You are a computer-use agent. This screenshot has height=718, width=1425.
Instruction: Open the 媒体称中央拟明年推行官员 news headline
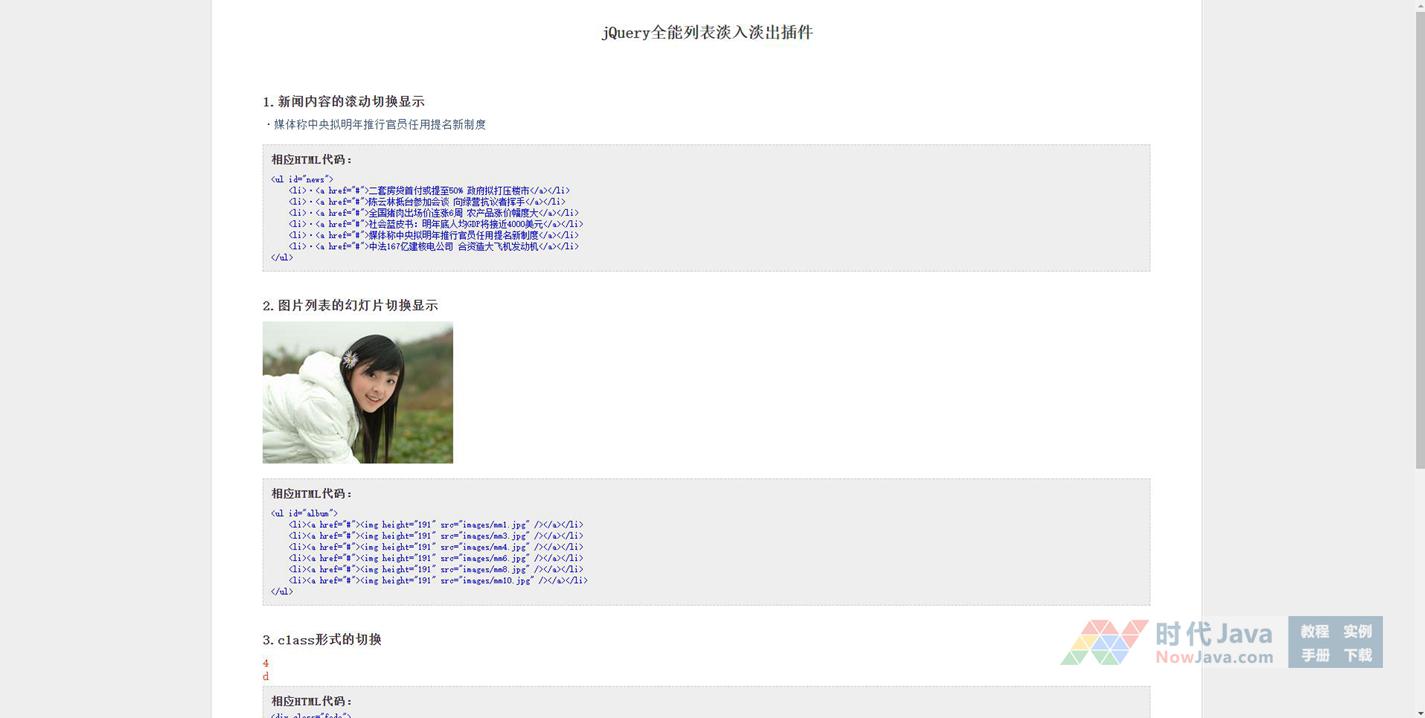click(379, 125)
